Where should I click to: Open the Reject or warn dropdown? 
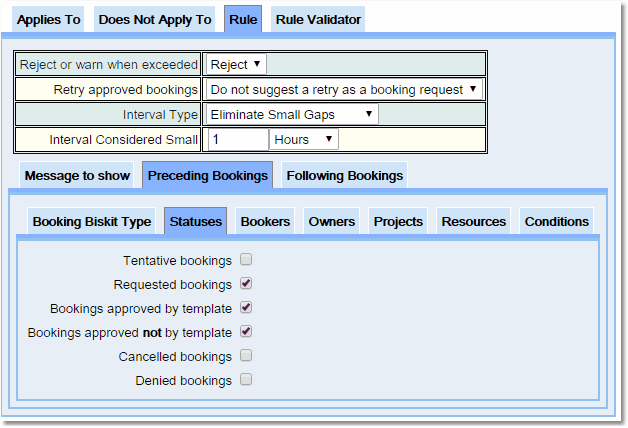[236, 64]
